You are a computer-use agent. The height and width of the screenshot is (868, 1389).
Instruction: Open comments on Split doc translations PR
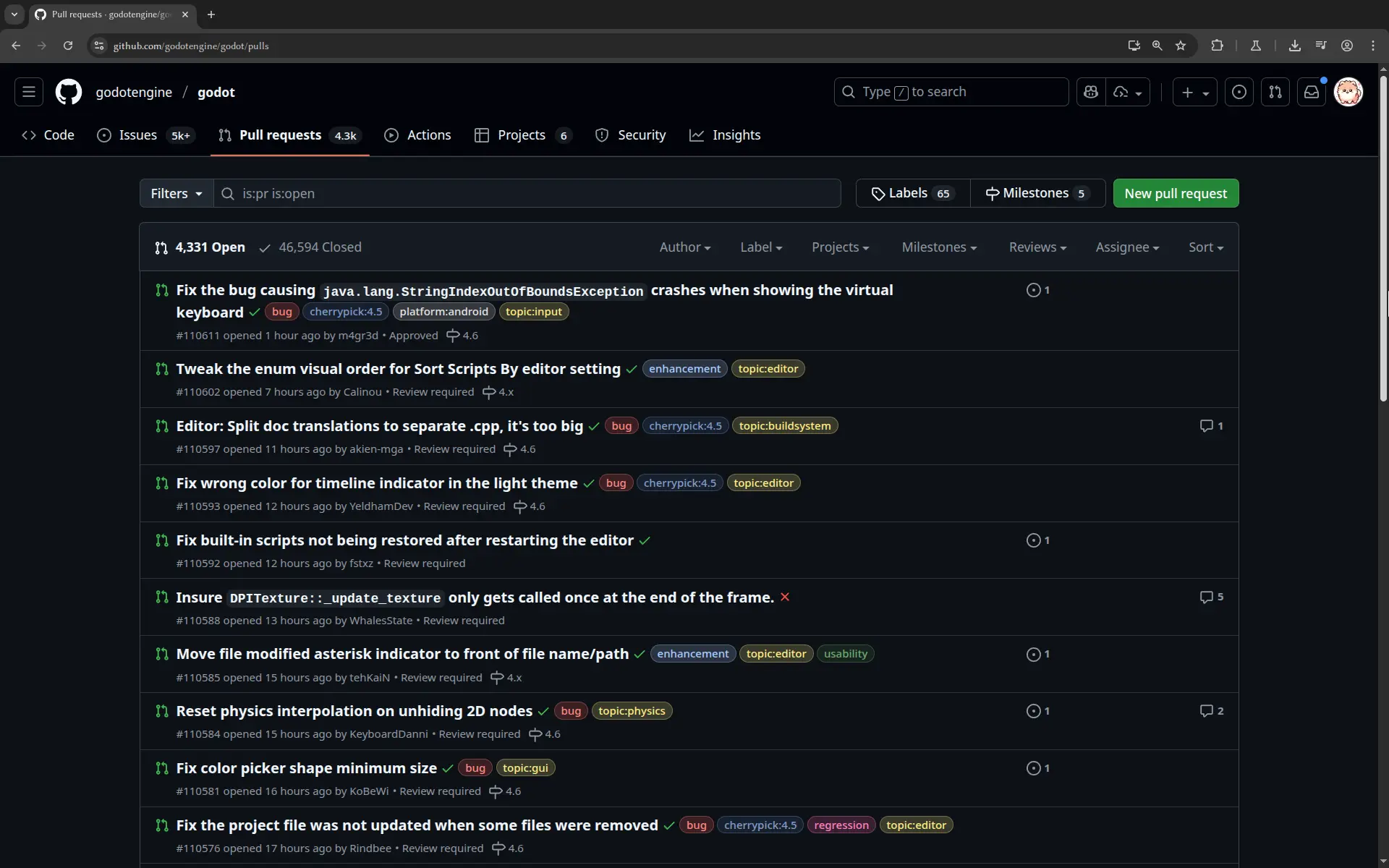tap(1212, 426)
